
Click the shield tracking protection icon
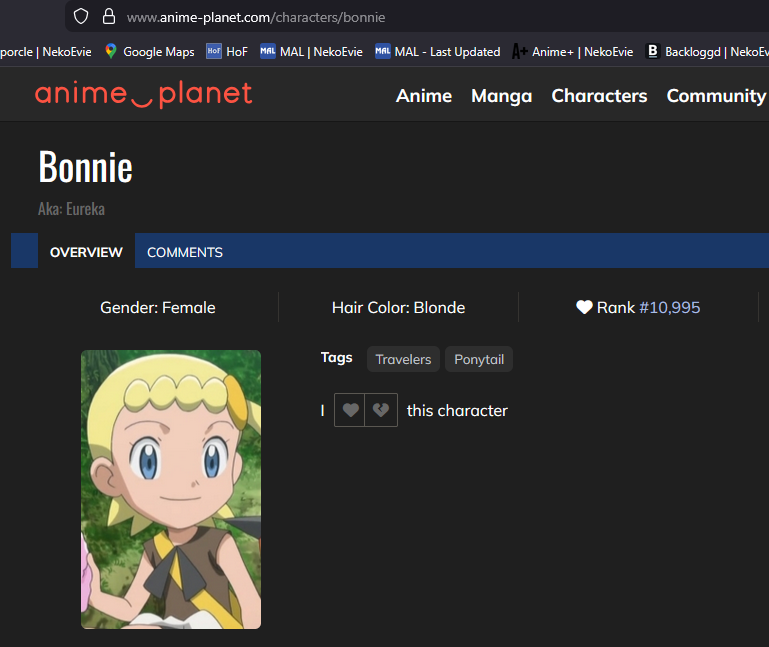tap(81, 17)
